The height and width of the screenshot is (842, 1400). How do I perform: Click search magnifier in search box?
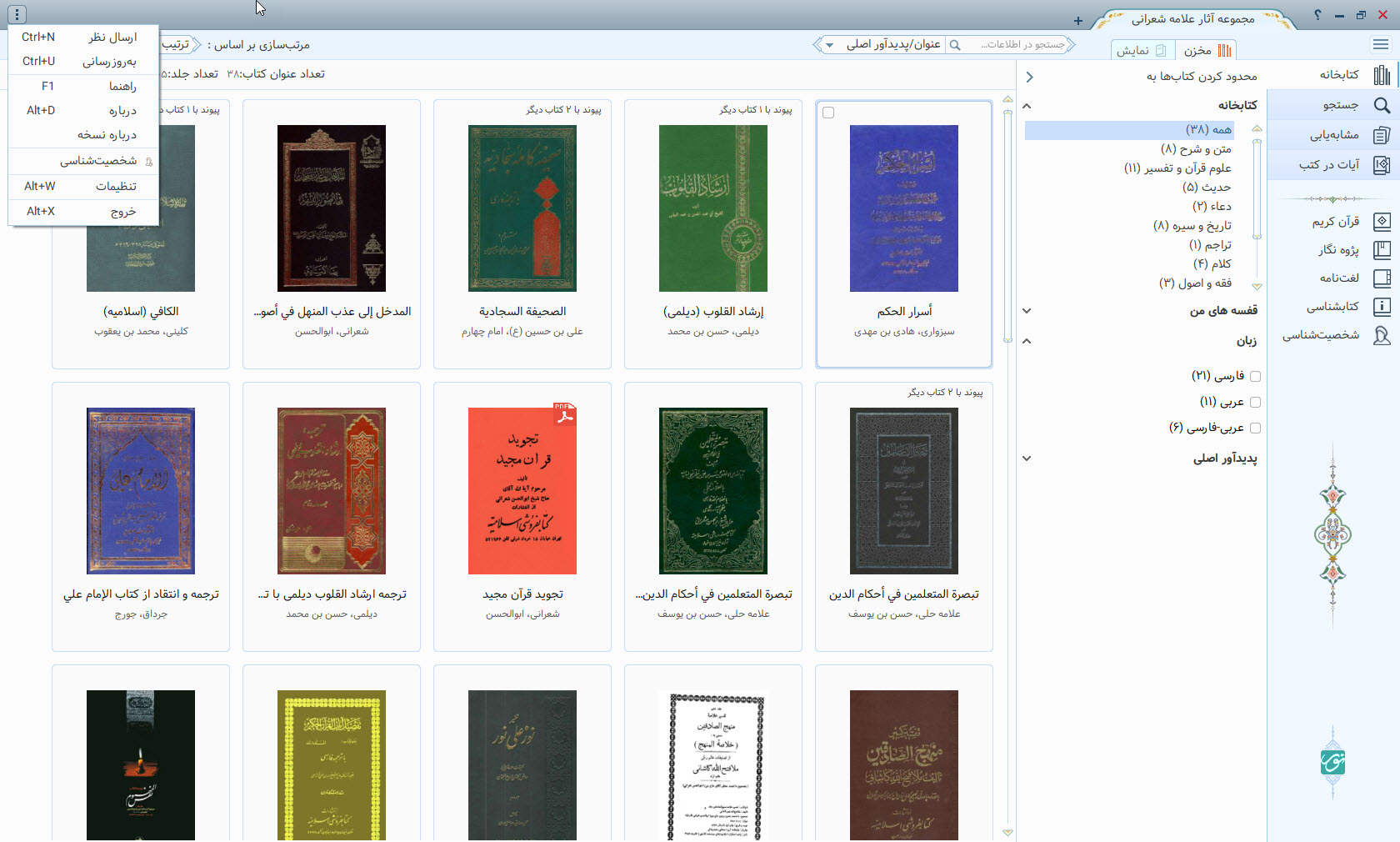[x=955, y=45]
